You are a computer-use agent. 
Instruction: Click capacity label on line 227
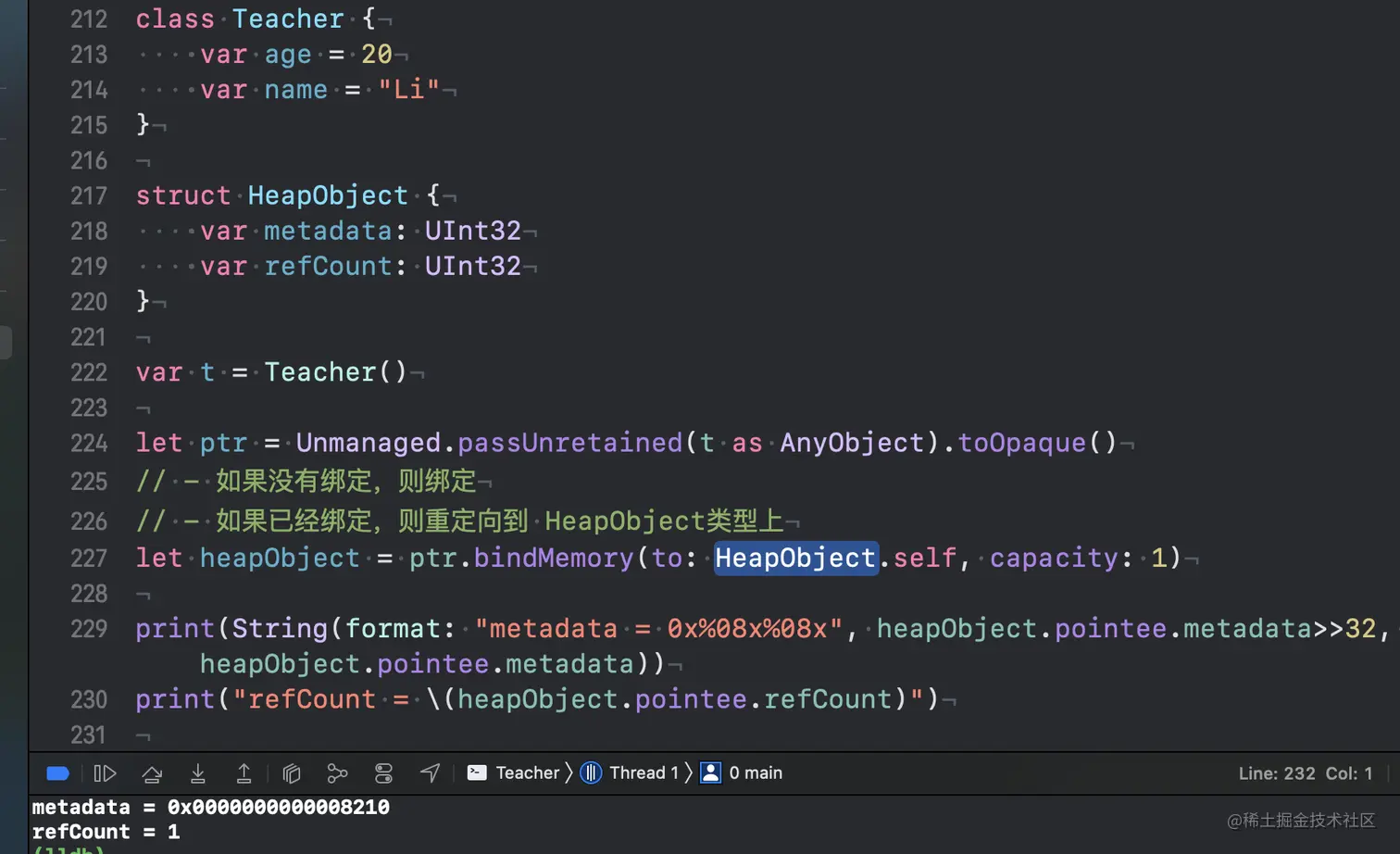coord(1055,558)
